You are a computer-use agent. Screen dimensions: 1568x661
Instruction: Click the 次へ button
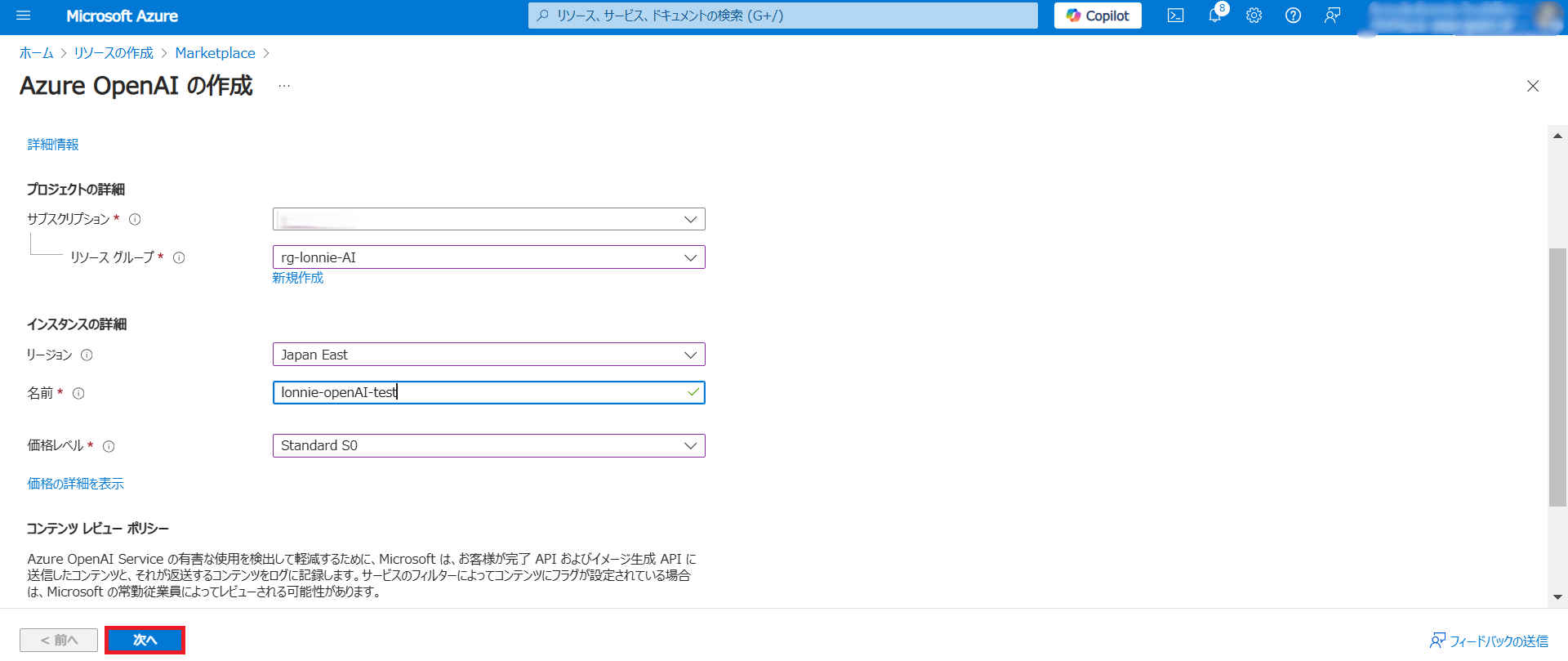pos(145,640)
